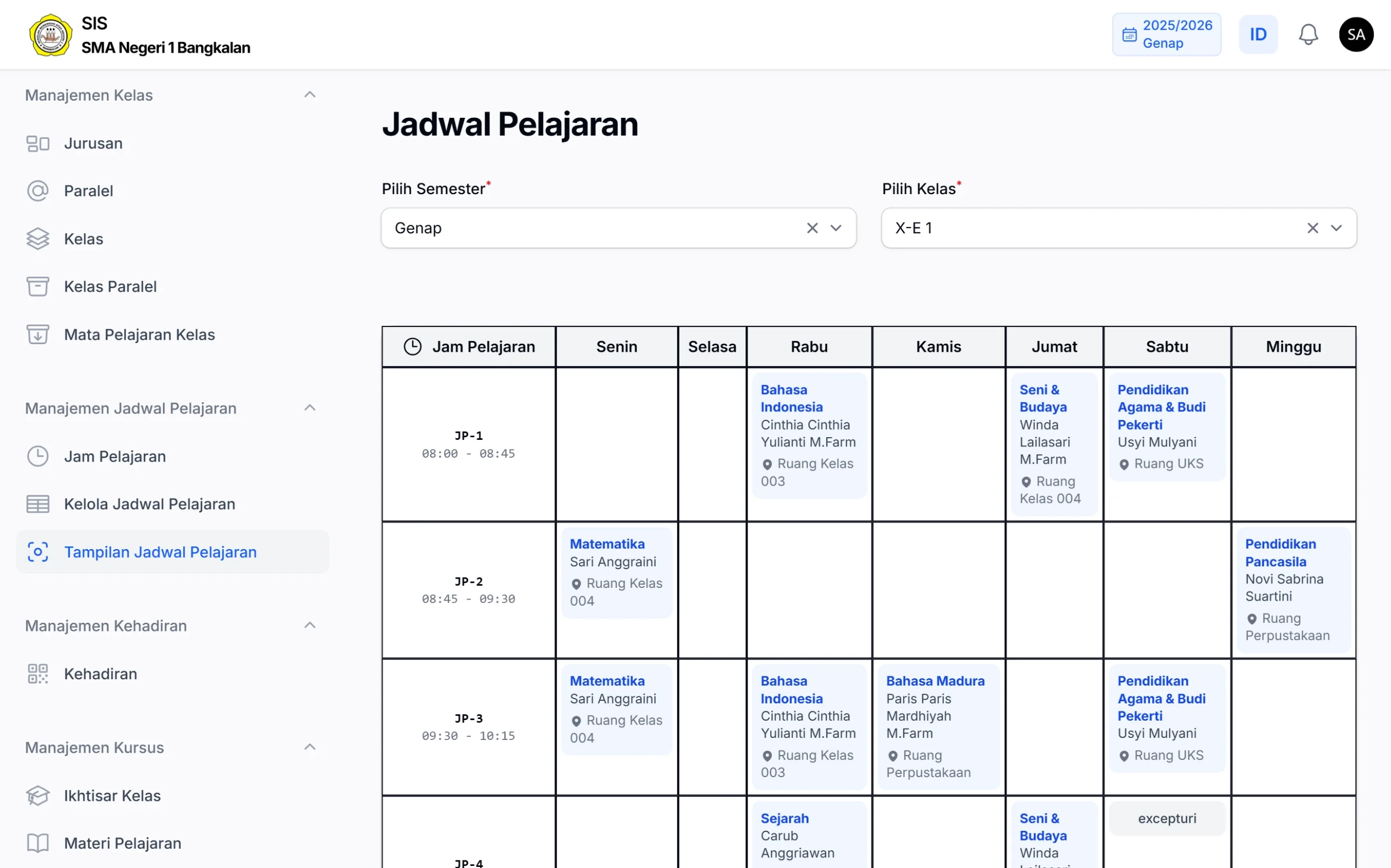Click the Jam Pelajaran clock icon

pos(38,456)
